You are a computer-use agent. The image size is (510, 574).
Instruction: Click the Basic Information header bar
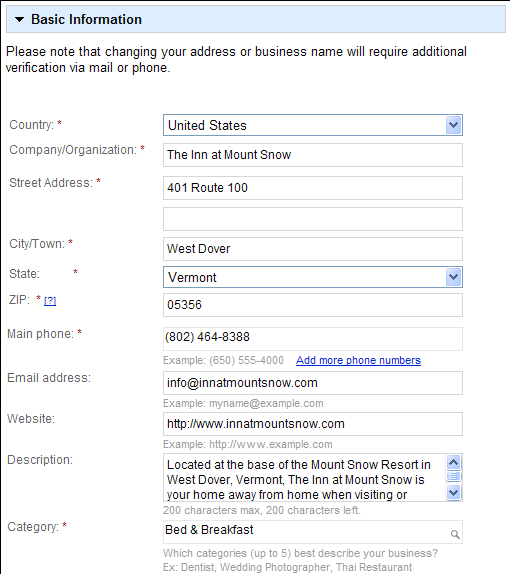(256, 19)
